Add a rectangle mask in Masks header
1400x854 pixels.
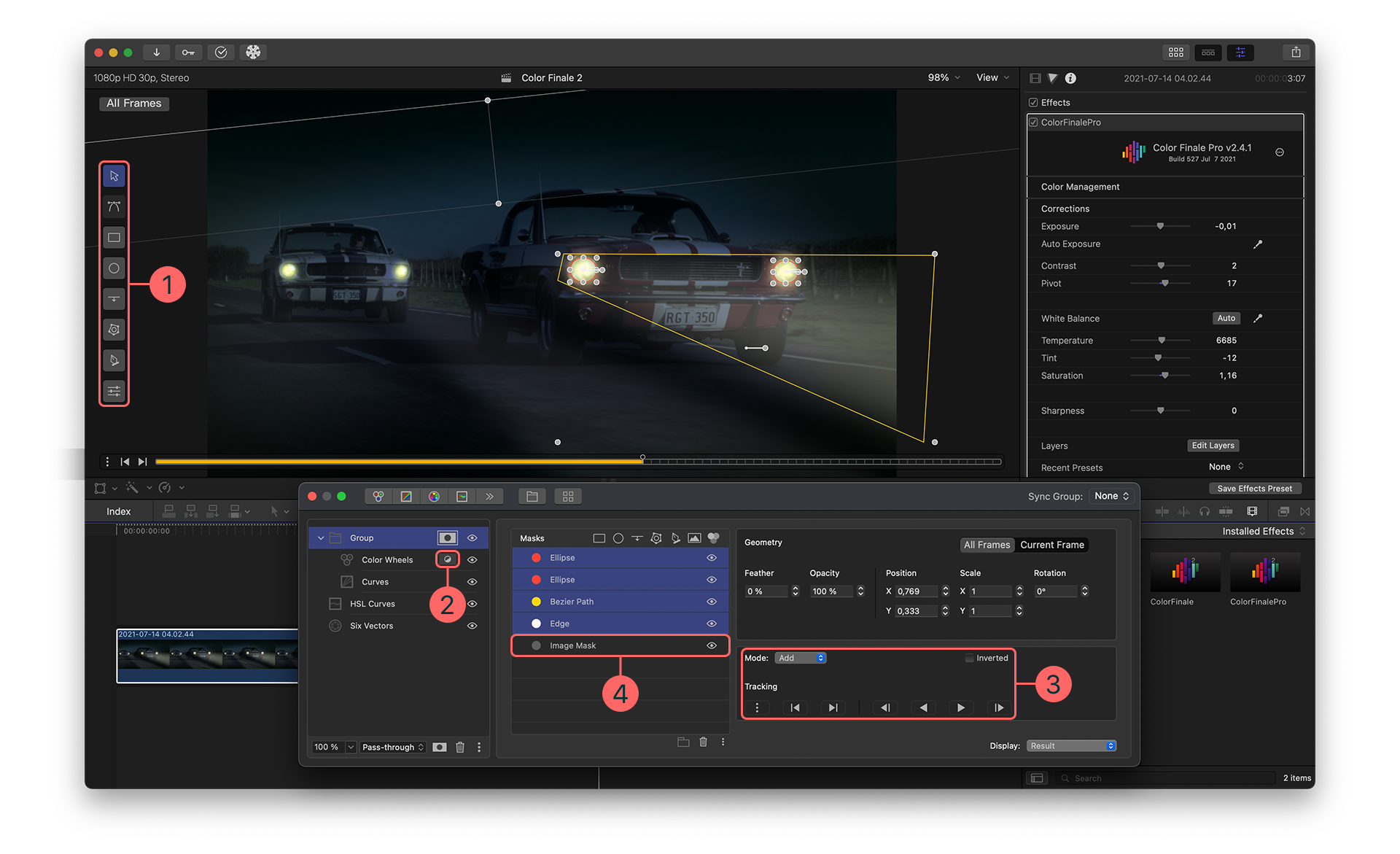click(x=599, y=538)
